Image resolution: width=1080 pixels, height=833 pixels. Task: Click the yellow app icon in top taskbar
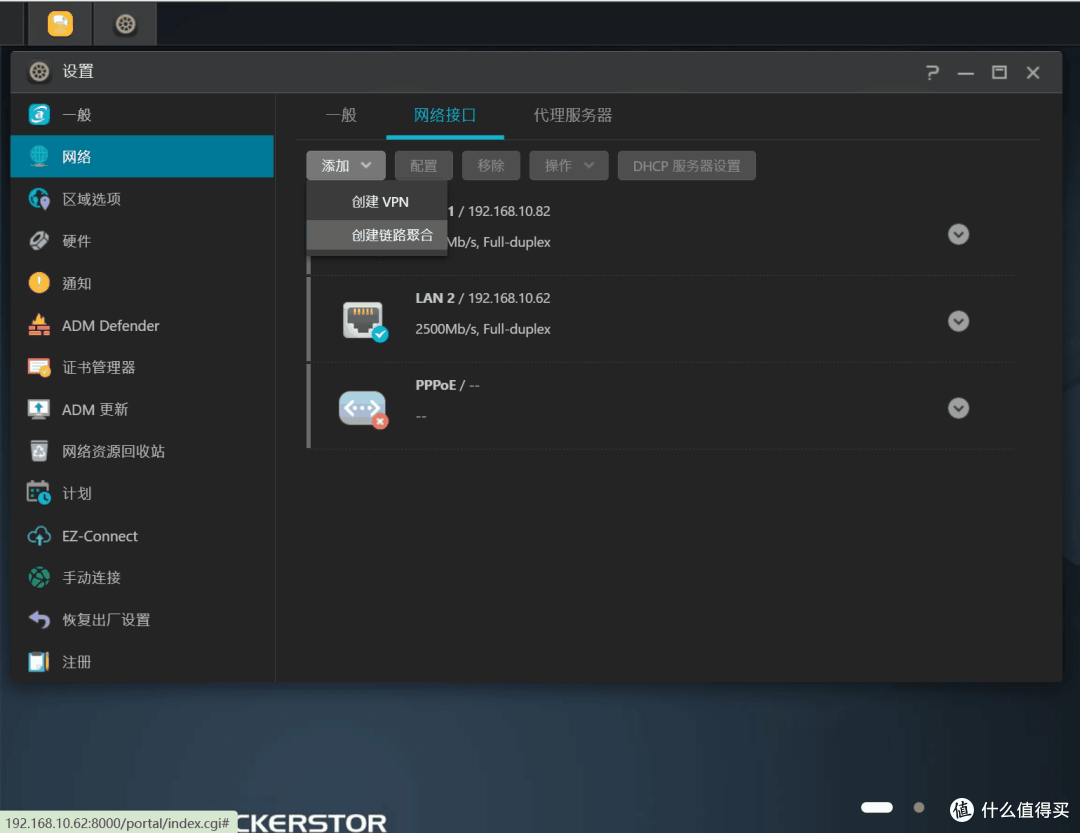60,24
